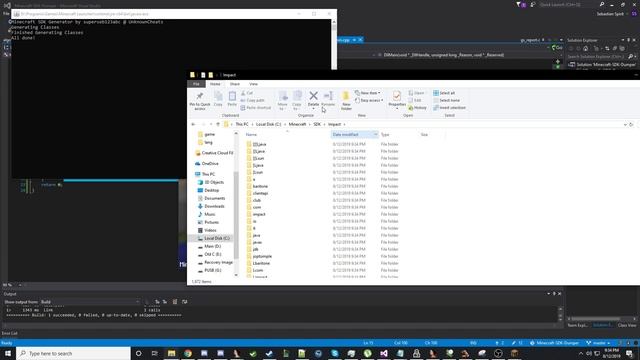This screenshot has width=640, height=360.
Task: Click the master branch in status bar
Action: point(598,343)
